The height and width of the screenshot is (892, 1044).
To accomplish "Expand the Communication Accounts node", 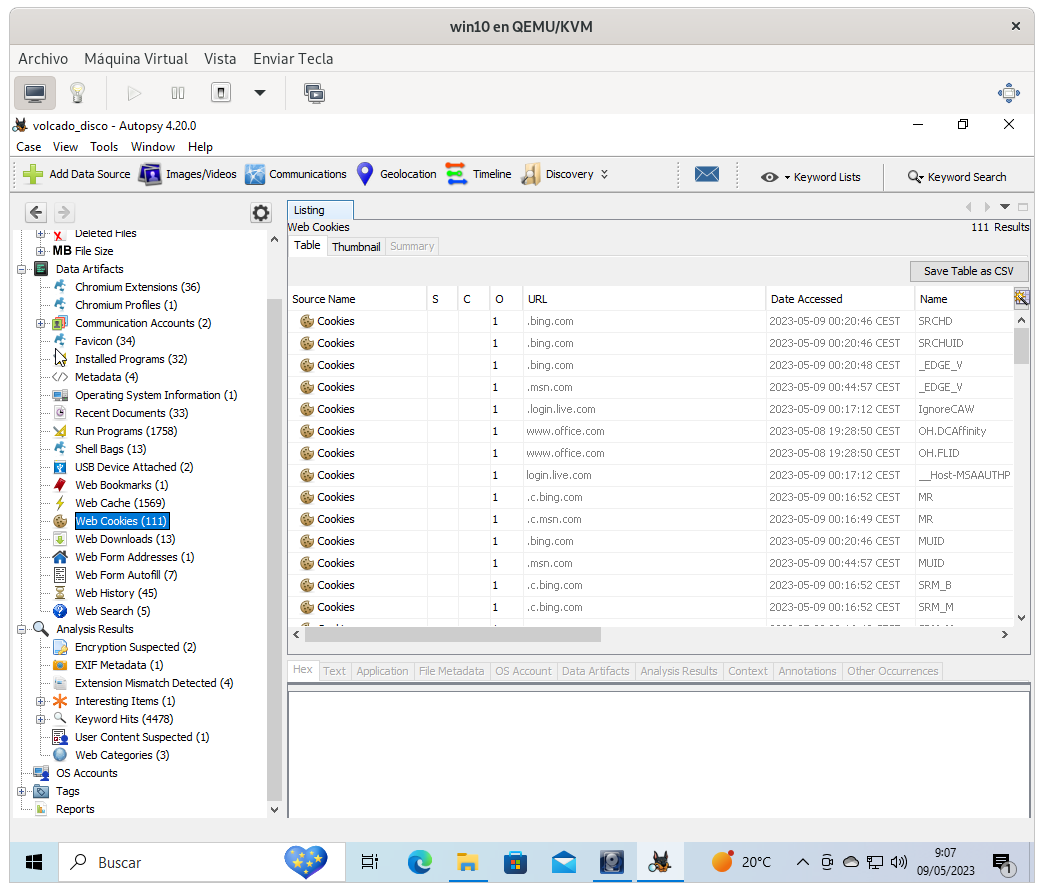I will (x=41, y=323).
